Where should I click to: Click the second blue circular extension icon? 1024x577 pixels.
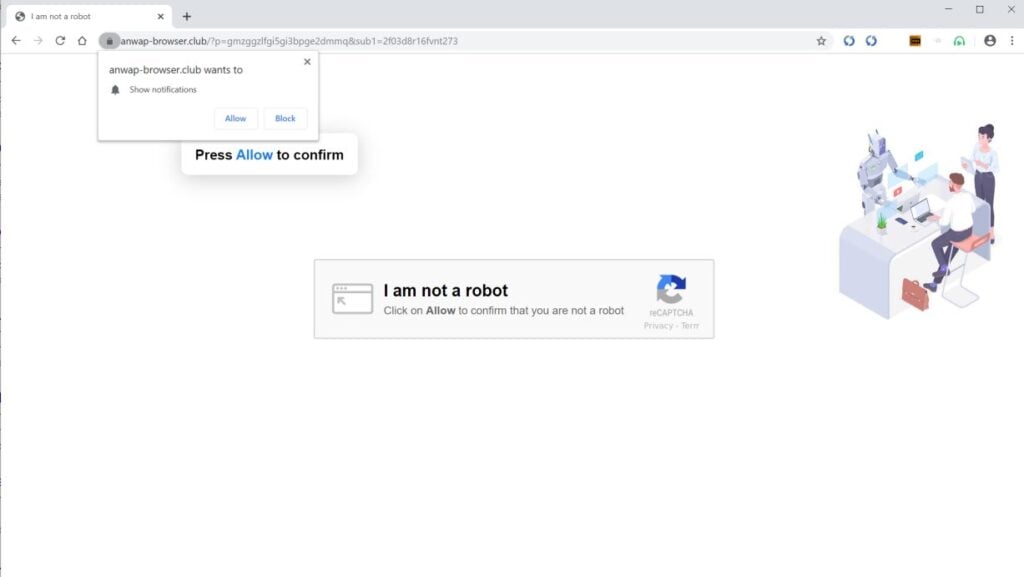(870, 41)
